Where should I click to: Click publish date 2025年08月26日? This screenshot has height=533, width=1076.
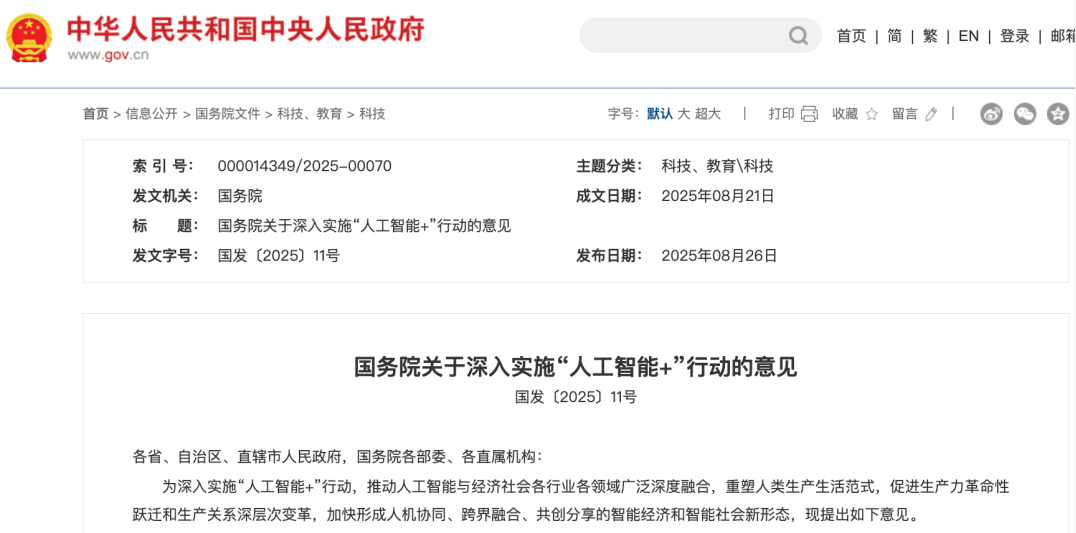[x=719, y=256]
